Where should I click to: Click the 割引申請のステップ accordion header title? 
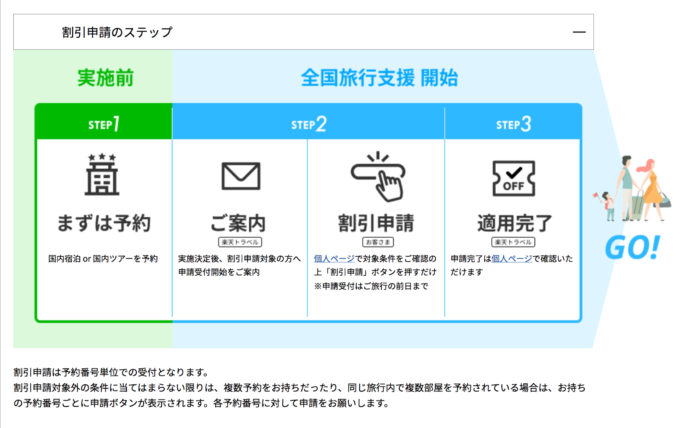click(117, 32)
